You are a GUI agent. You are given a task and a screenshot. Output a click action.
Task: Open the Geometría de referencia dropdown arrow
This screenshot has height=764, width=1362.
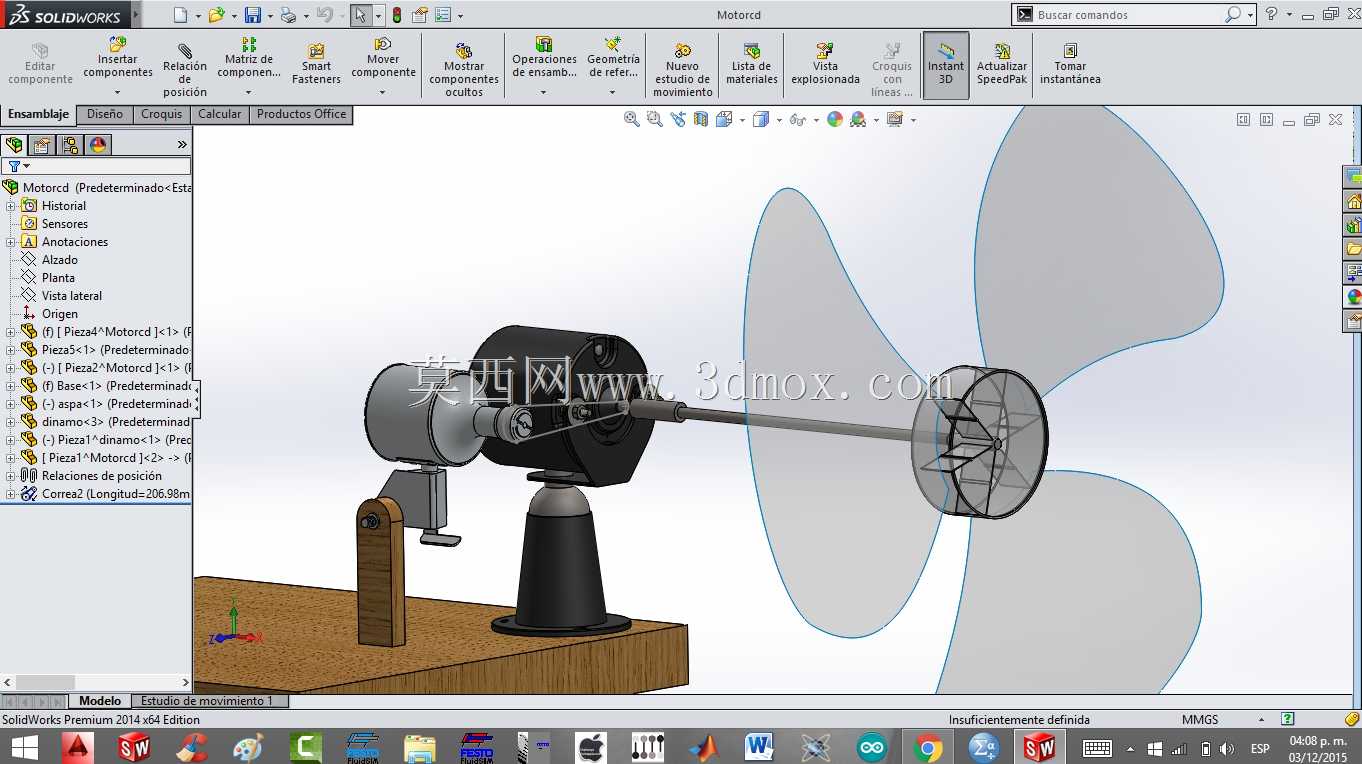point(613,93)
